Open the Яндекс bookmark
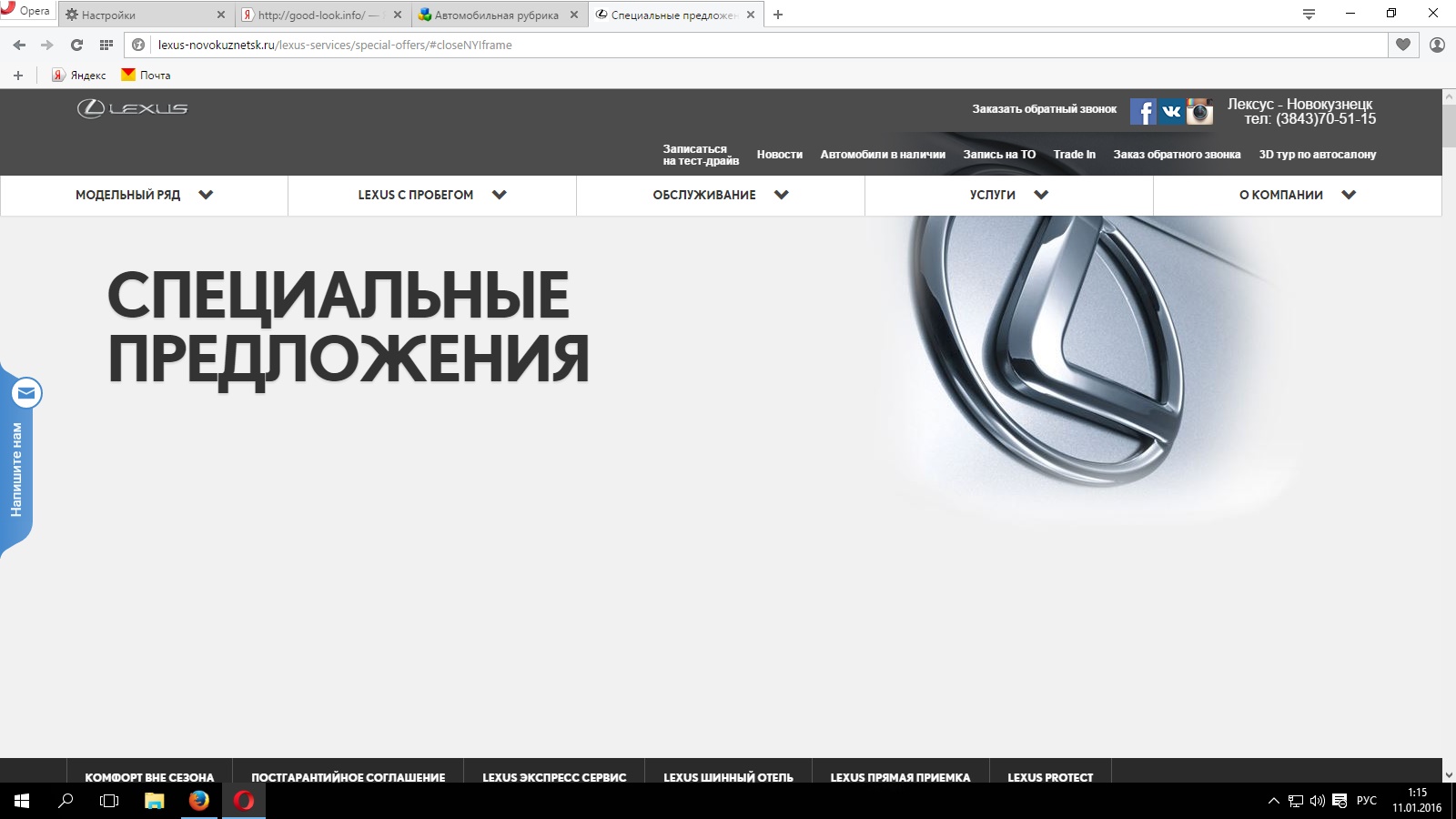Screen dimensions: 1456x819 click(78, 76)
